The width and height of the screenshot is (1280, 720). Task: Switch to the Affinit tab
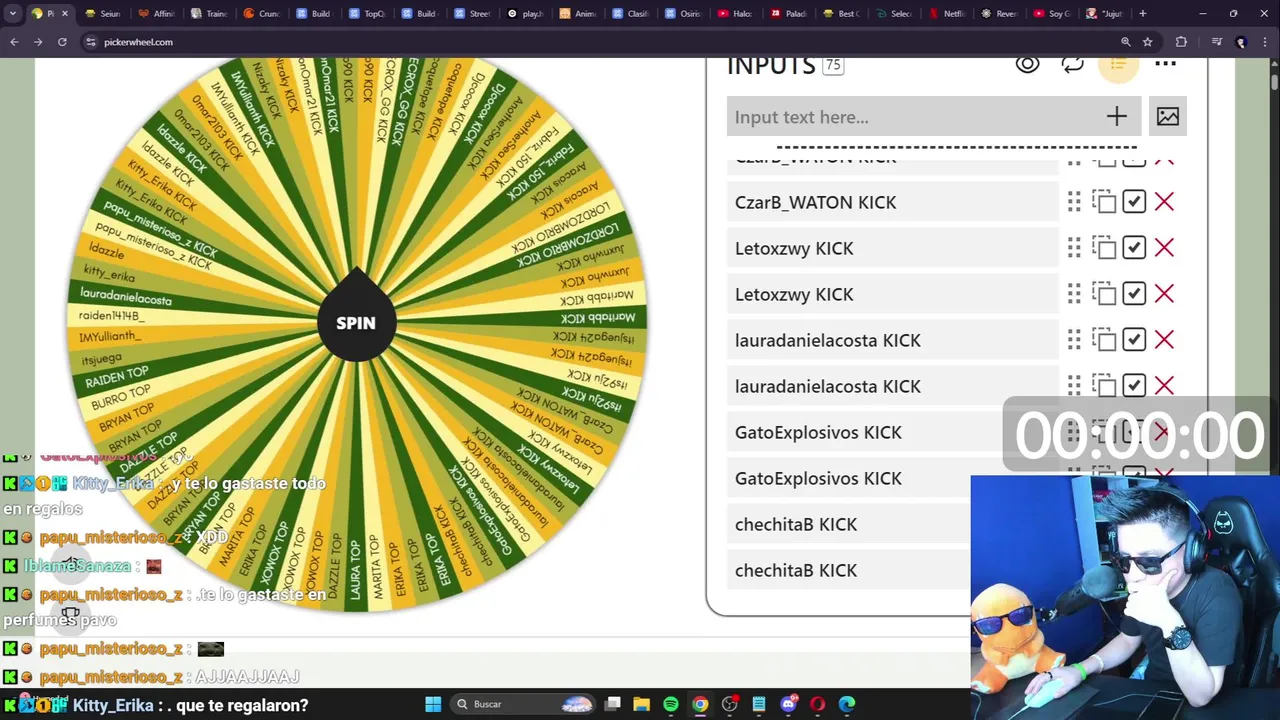[157, 14]
